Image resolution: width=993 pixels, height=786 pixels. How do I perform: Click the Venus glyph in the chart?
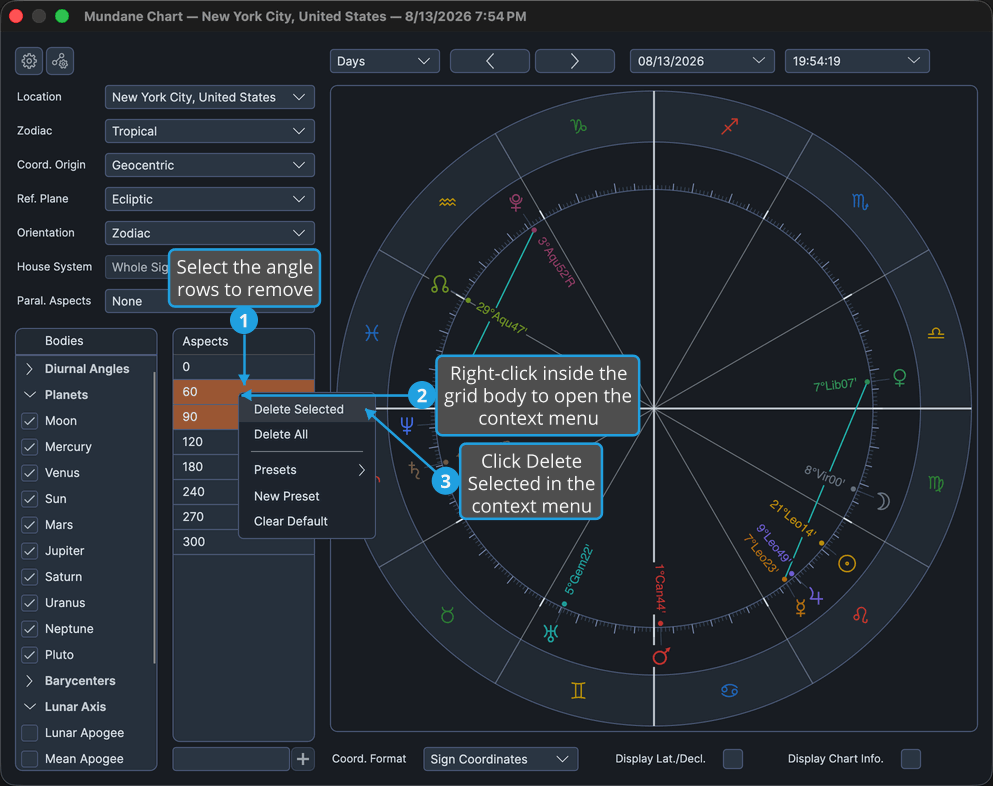click(899, 378)
